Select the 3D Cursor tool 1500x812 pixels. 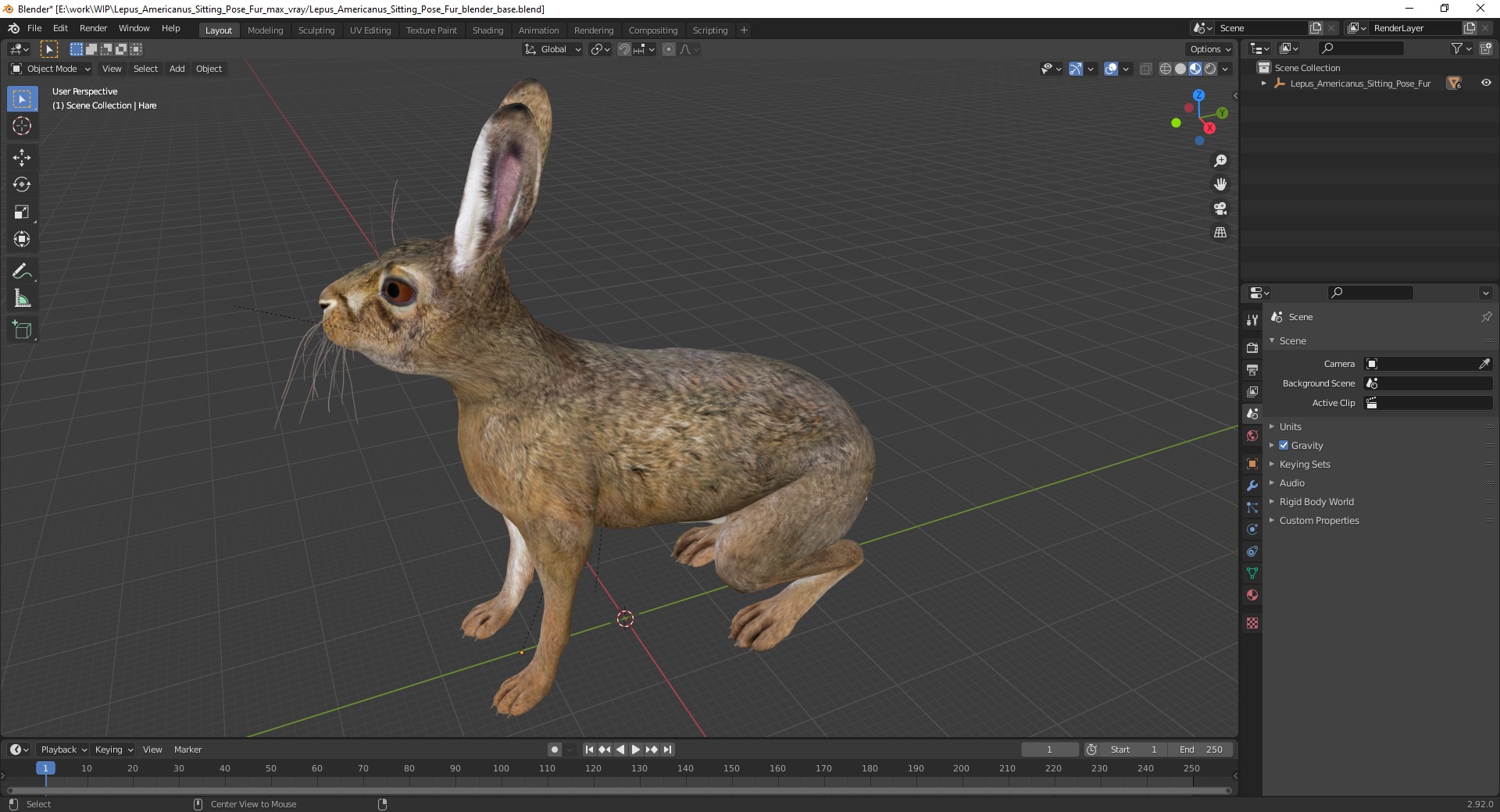pyautogui.click(x=22, y=126)
